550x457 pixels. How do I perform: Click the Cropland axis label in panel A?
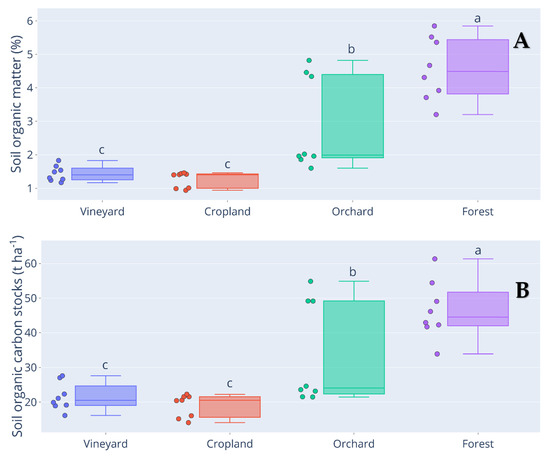227,211
